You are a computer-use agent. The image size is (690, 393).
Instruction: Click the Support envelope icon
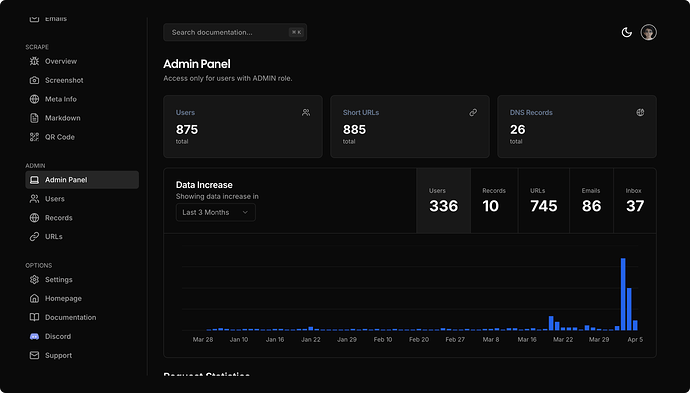pos(34,355)
